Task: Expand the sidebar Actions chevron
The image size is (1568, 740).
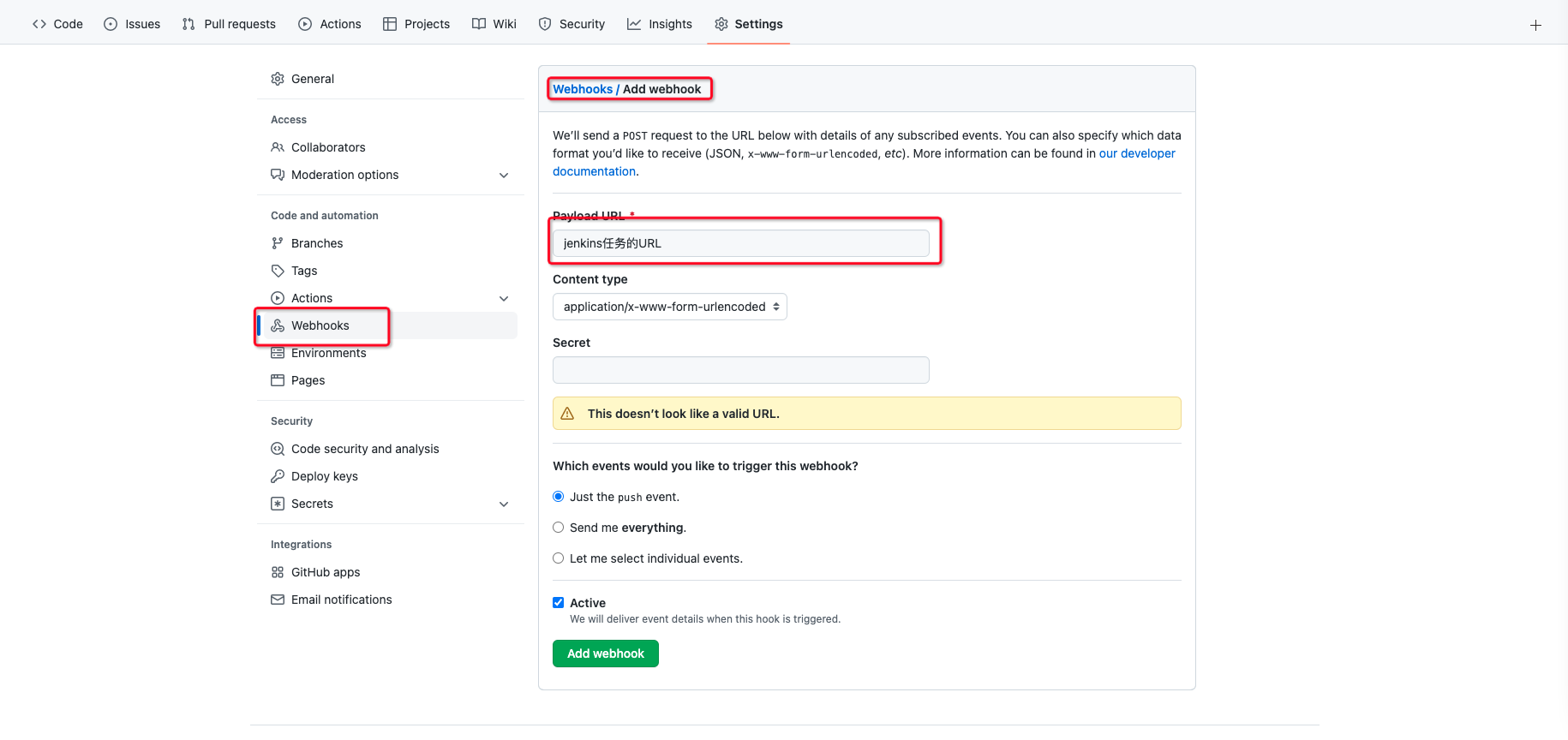Action: tap(504, 299)
